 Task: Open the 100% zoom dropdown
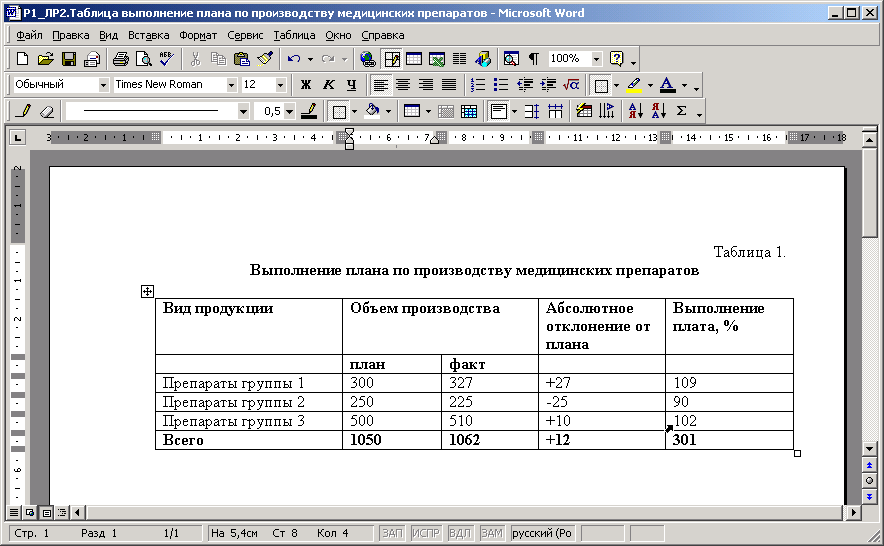tap(596, 59)
